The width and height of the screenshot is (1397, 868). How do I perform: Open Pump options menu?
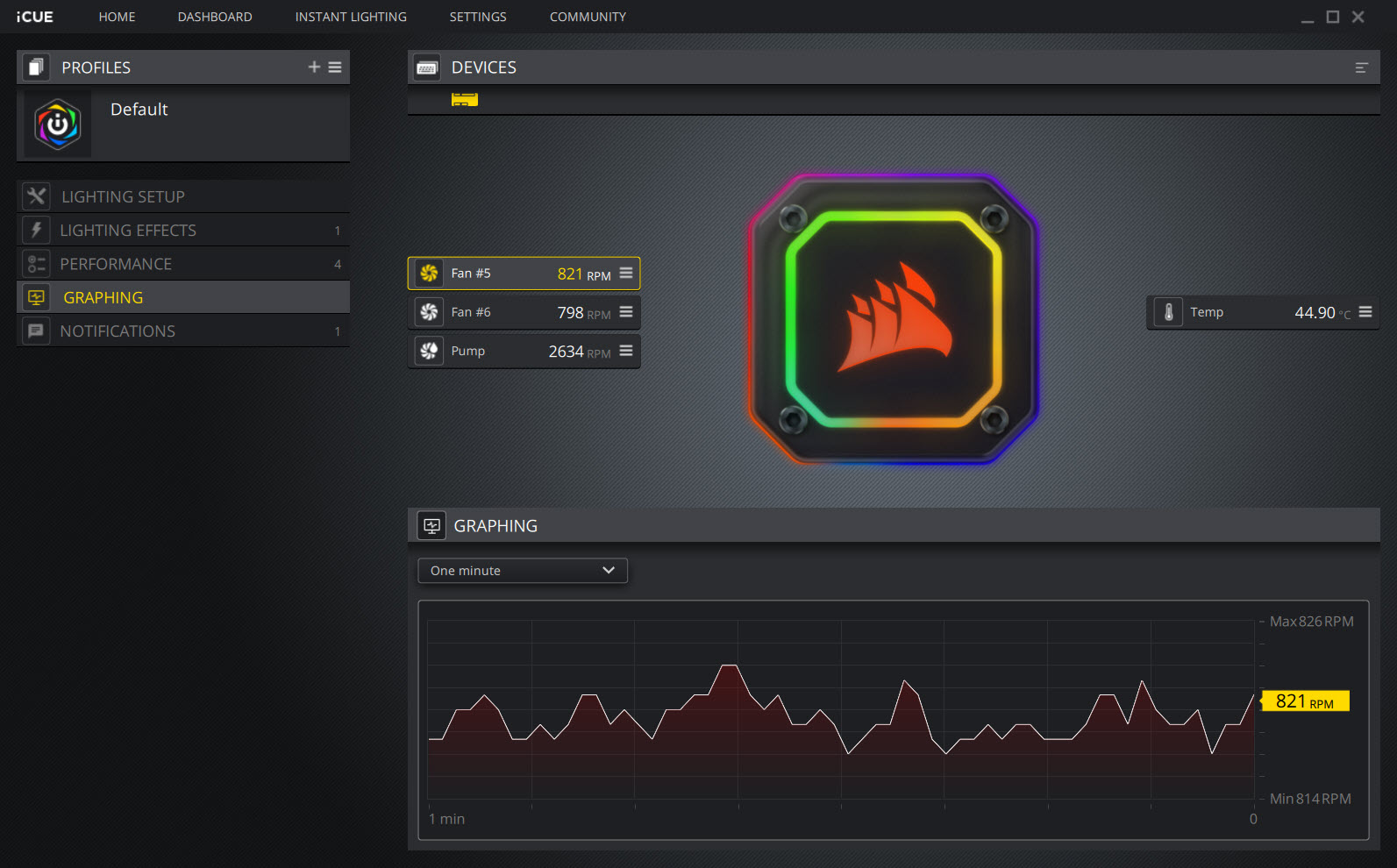coord(626,350)
